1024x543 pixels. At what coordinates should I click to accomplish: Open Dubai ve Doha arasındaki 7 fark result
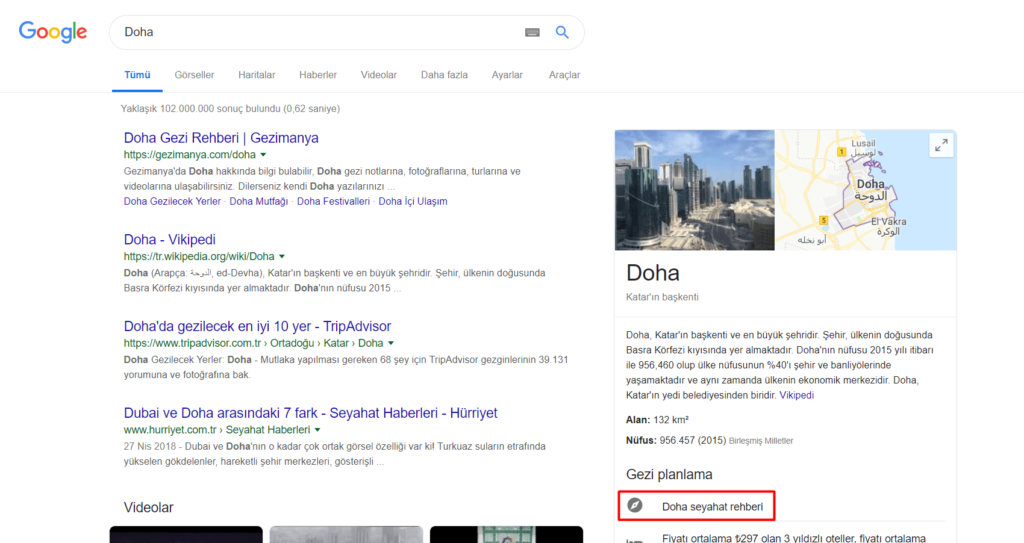310,413
